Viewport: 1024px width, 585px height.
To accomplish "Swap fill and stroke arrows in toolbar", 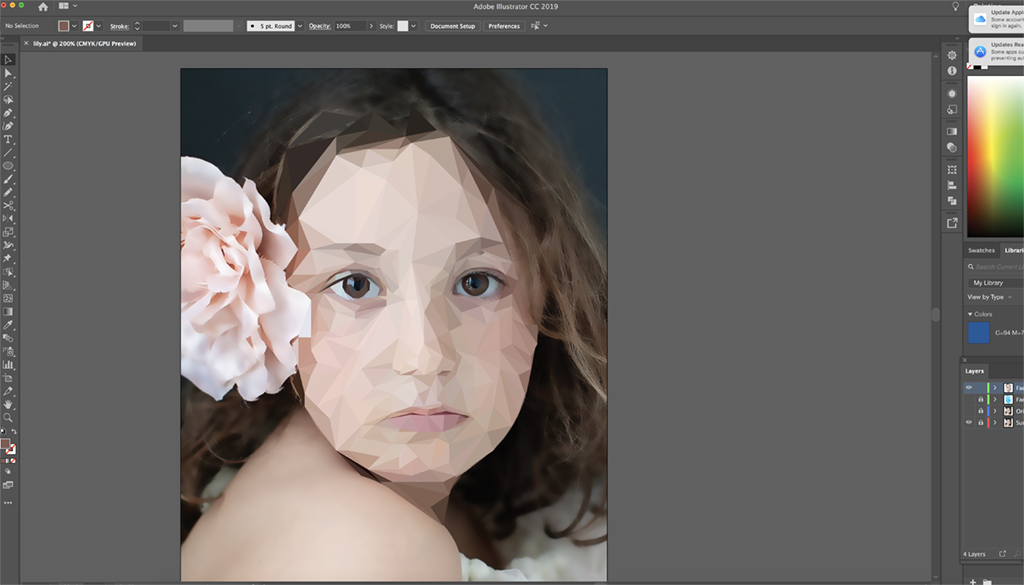I will [x=14, y=432].
